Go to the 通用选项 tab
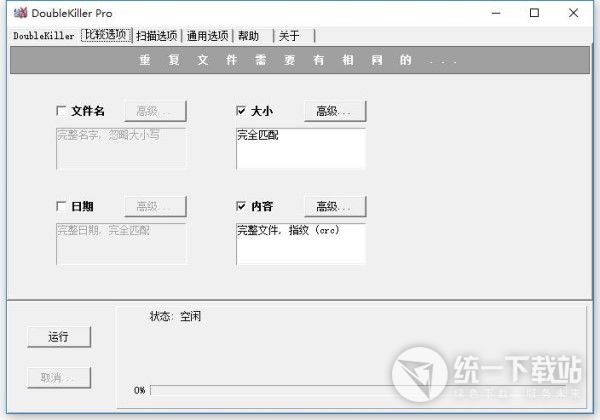This screenshot has height=420, width=600. (x=207, y=36)
